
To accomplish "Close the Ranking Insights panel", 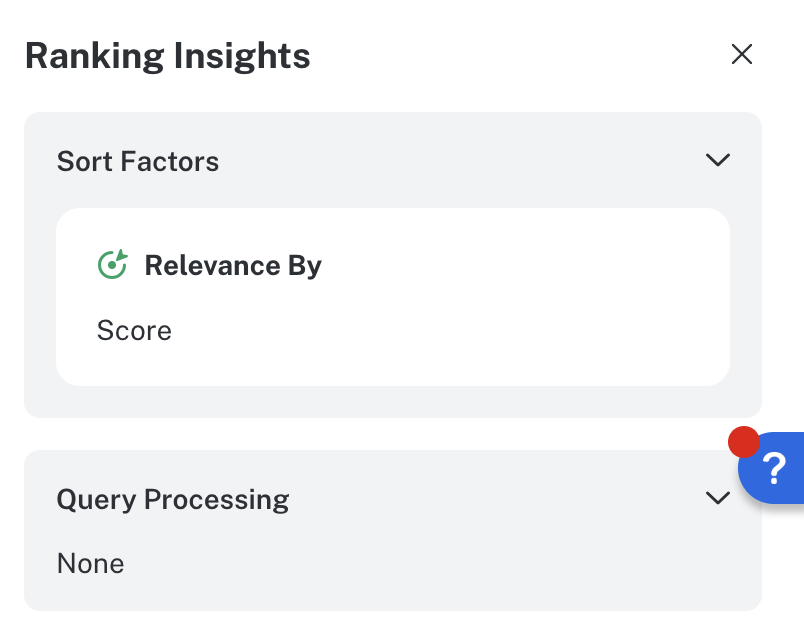I will point(742,54).
